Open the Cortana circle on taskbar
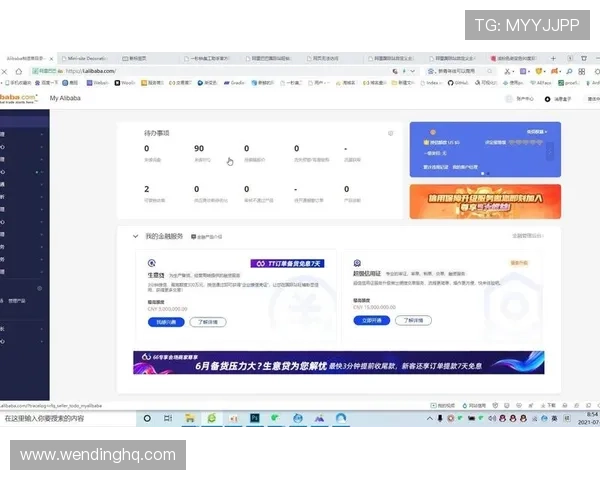This screenshot has width=600, height=480. 147,418
